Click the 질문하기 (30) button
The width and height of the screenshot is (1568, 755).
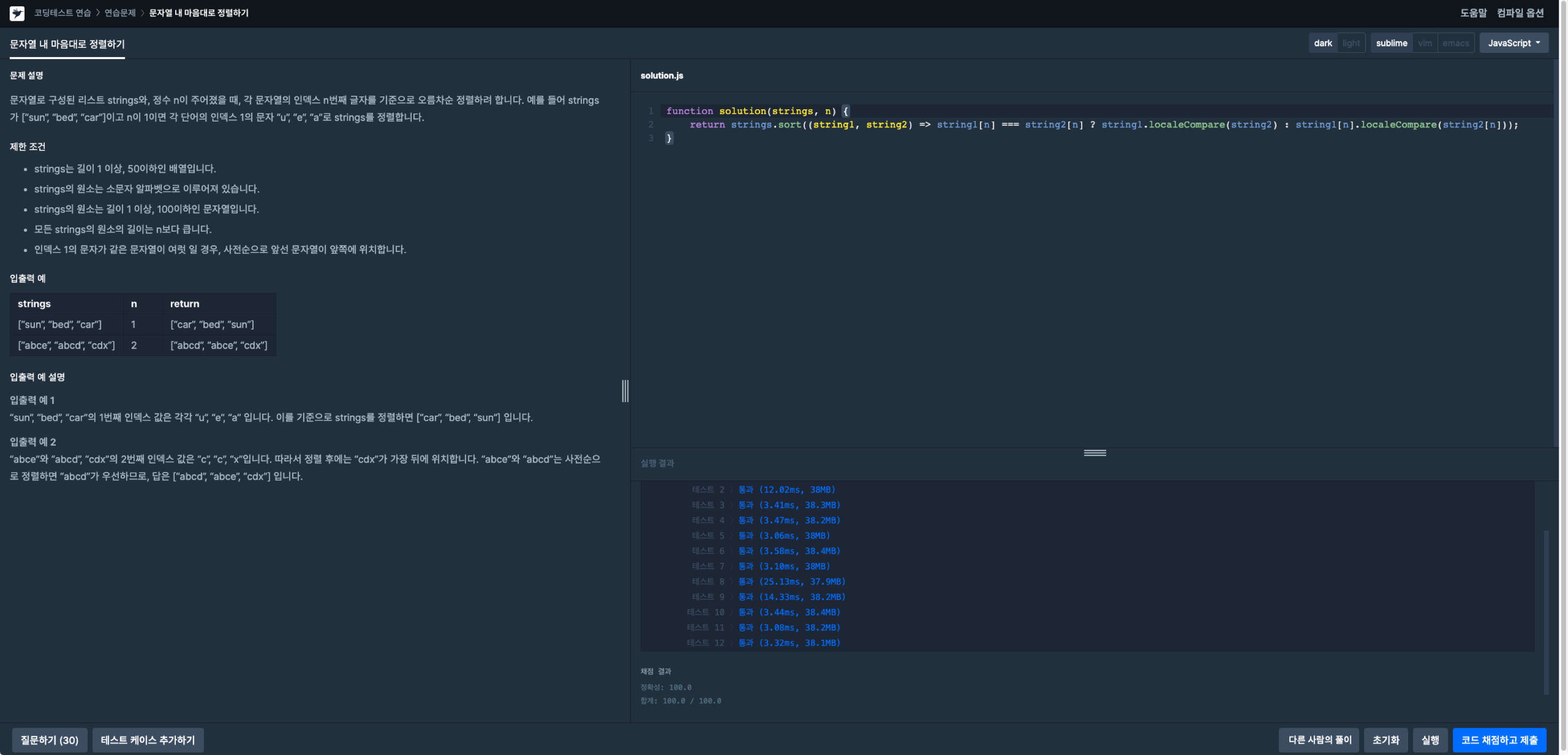[x=50, y=740]
